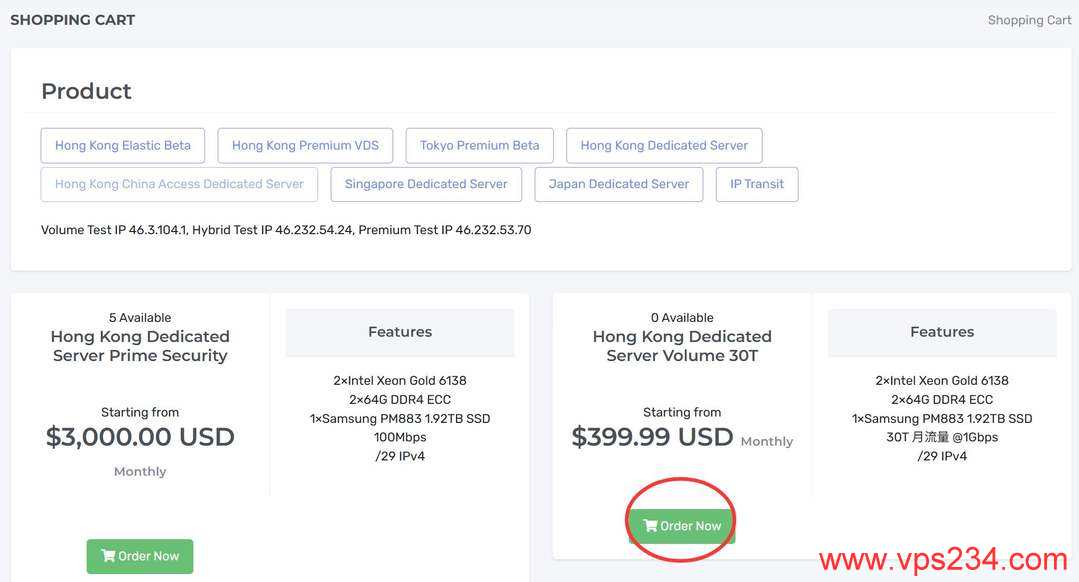Click the cart icon on Volume 30T order button
The height and width of the screenshot is (582, 1079).
(x=650, y=526)
